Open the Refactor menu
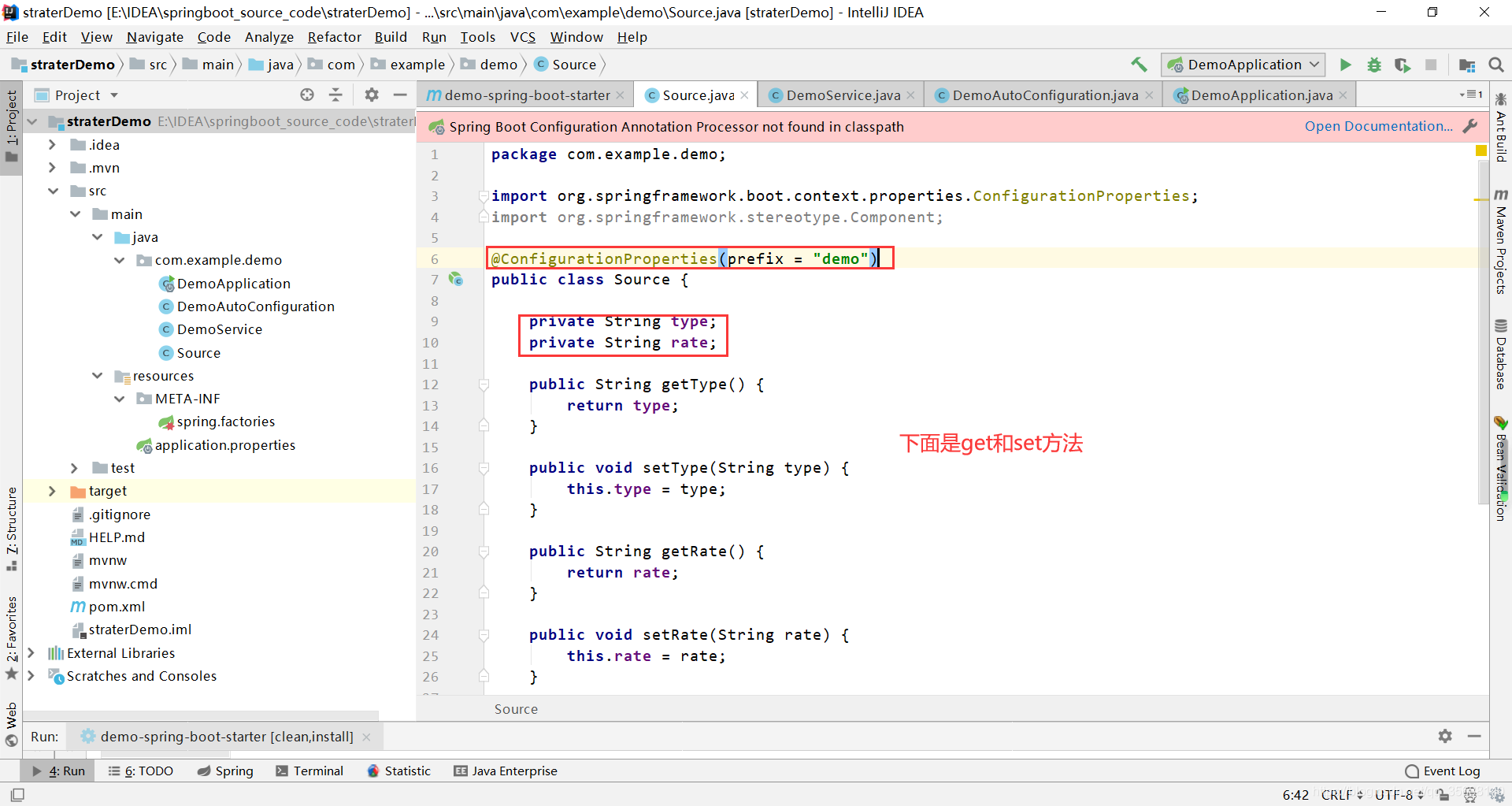The image size is (1512, 806). tap(334, 37)
